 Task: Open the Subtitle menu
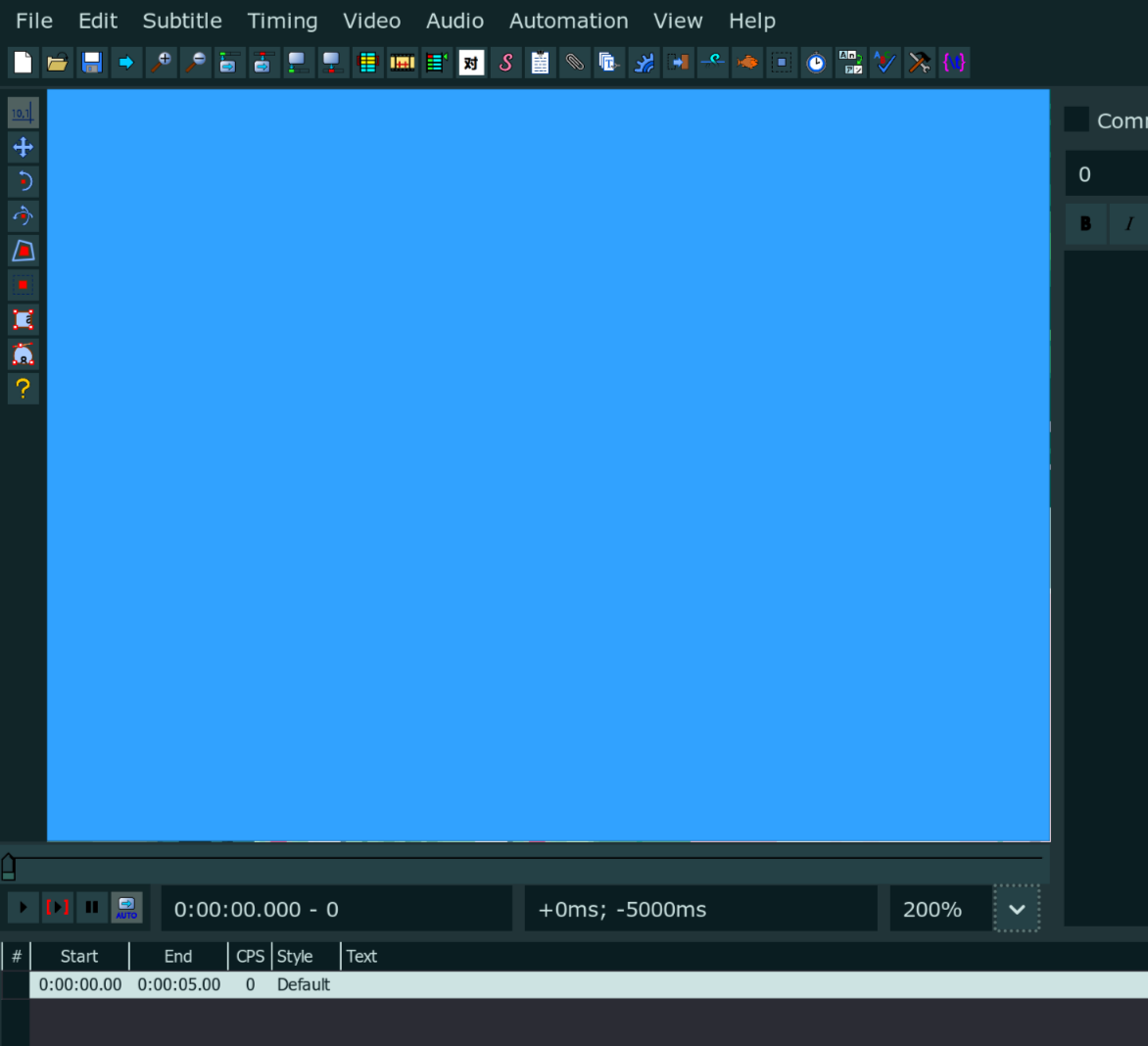pyautogui.click(x=182, y=22)
